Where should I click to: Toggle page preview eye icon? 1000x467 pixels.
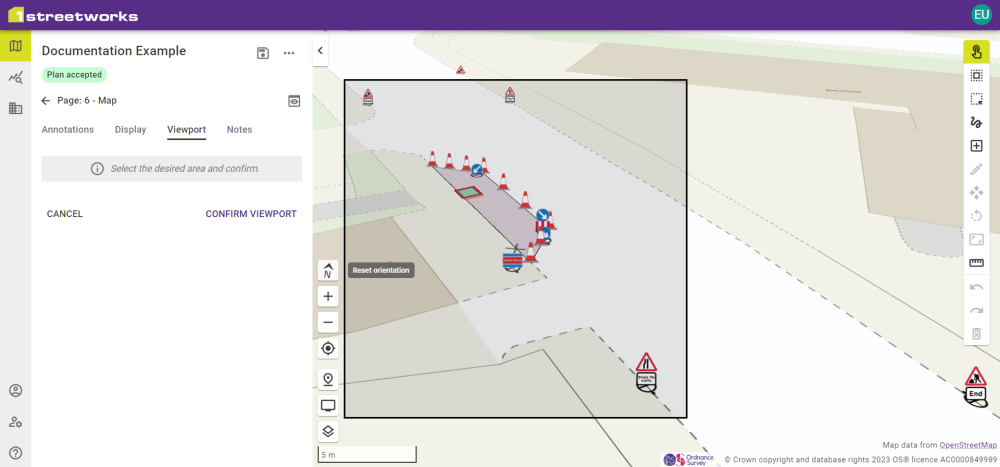click(x=294, y=101)
